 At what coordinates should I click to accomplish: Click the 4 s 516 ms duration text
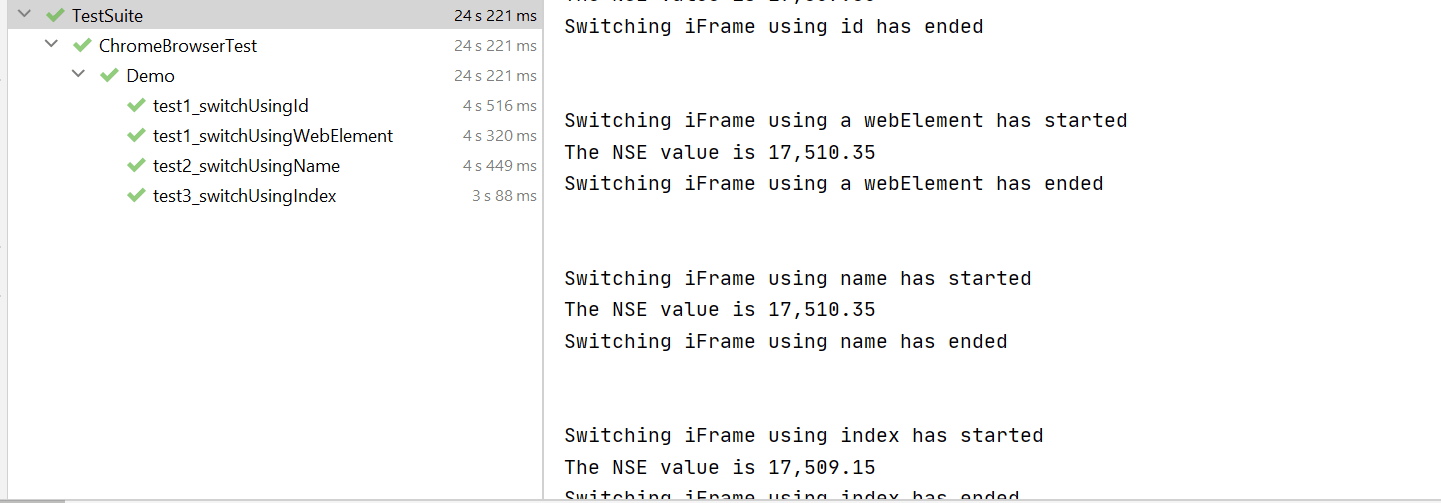(499, 106)
